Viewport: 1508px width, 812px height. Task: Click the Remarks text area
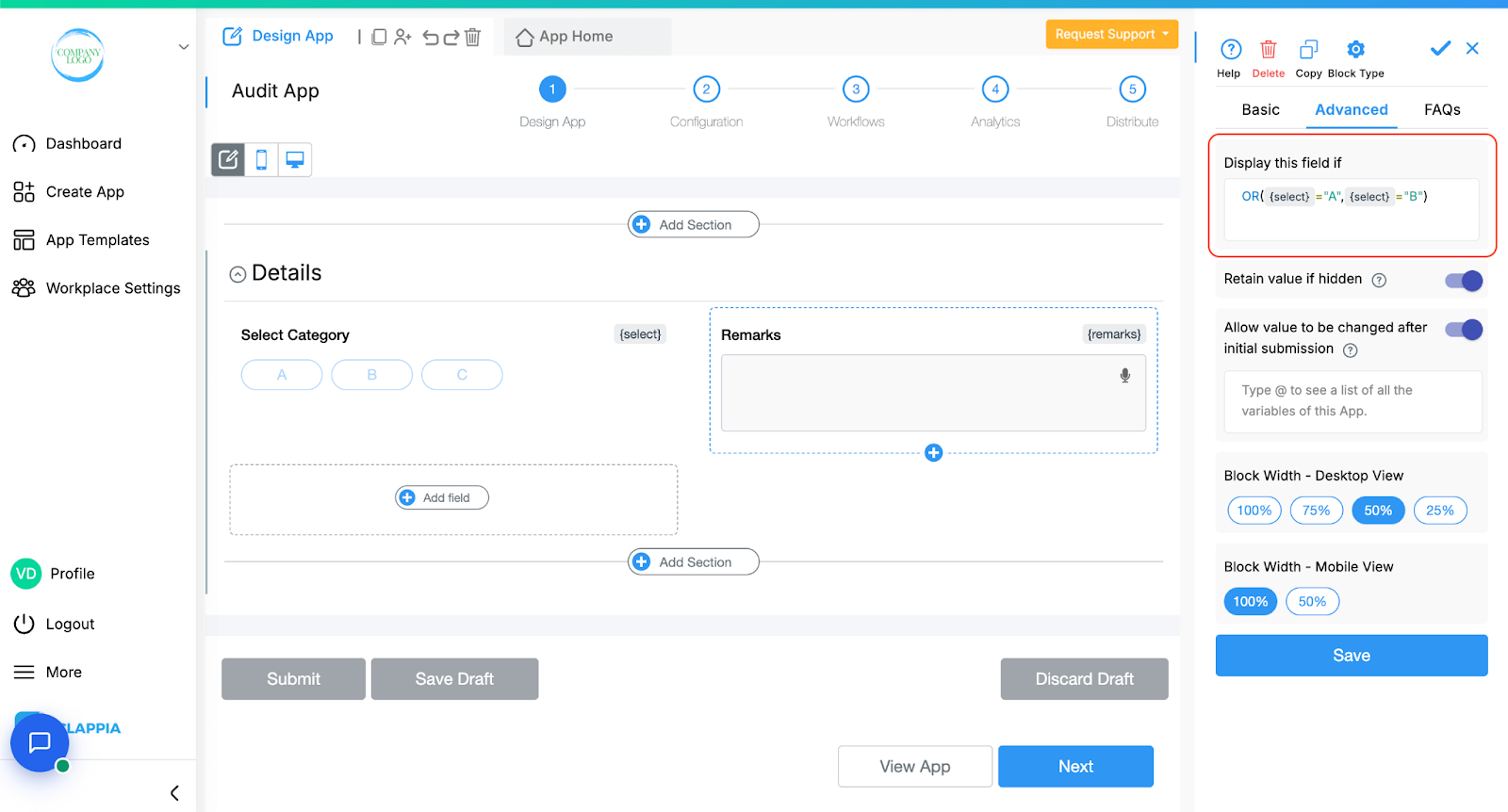click(x=933, y=393)
